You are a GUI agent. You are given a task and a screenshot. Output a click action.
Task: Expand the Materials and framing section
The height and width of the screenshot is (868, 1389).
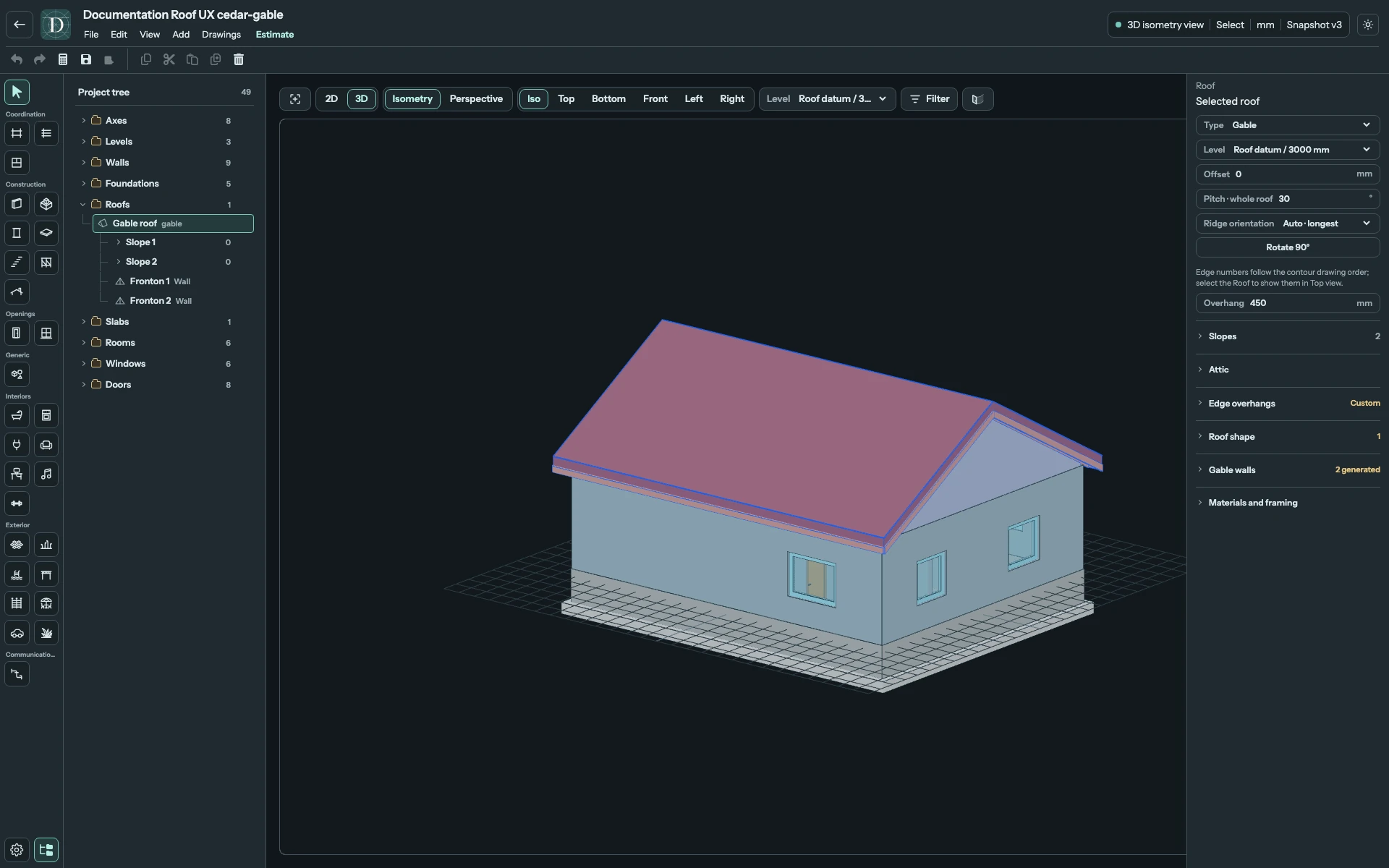tap(1287, 503)
